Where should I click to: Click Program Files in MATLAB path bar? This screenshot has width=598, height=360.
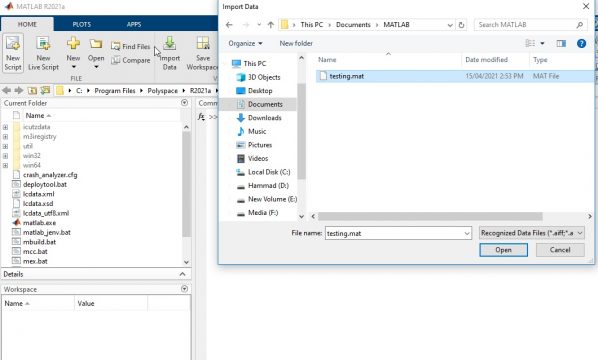pos(115,91)
